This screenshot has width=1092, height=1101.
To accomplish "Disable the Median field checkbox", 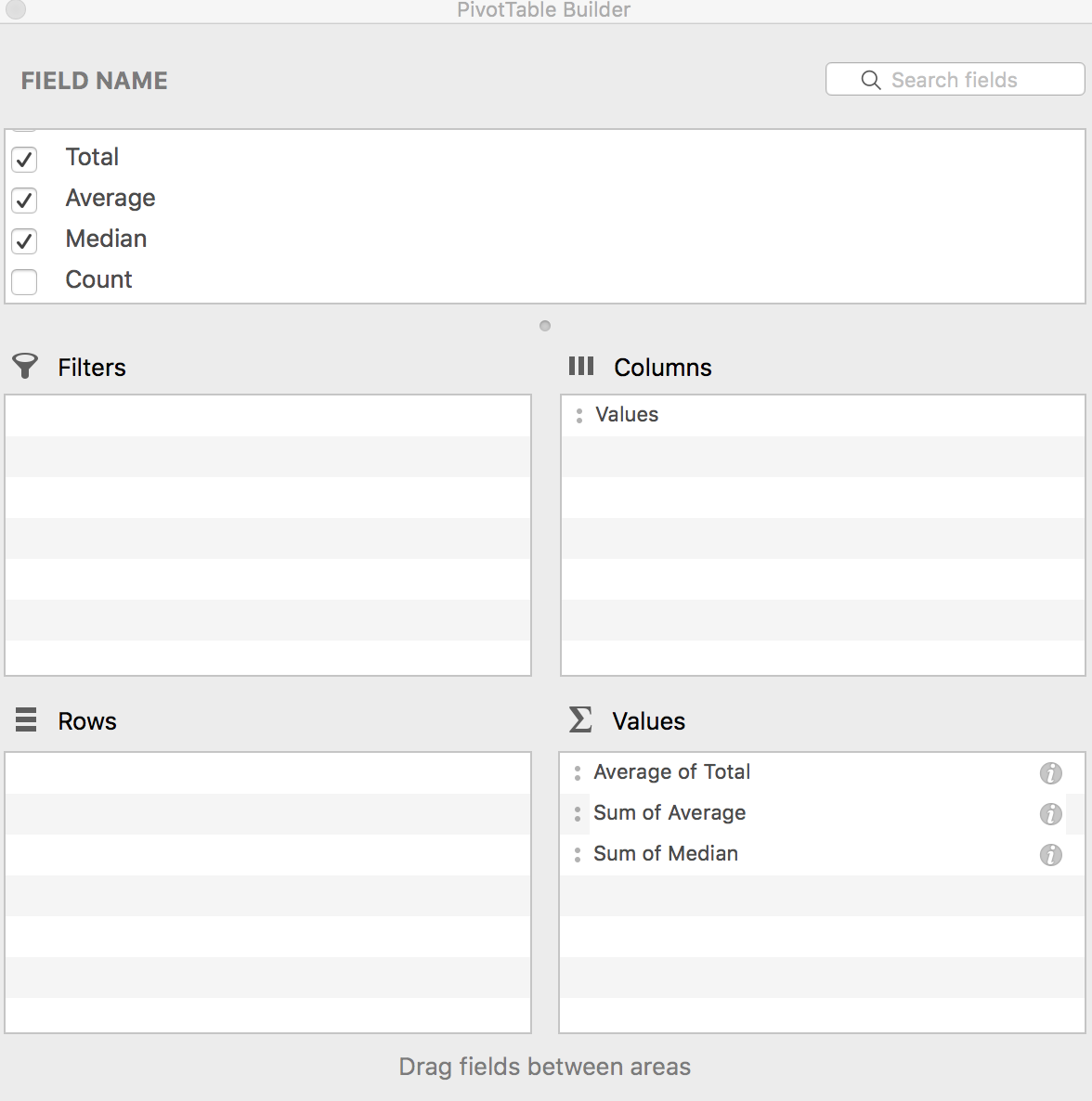I will (24, 240).
